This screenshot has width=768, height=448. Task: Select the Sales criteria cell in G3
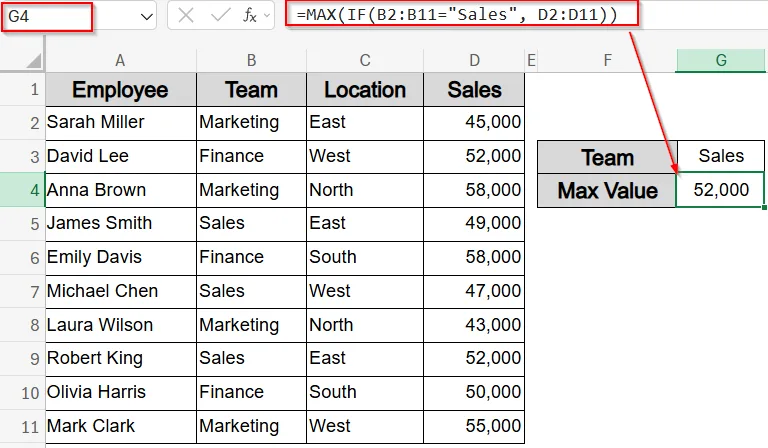[x=721, y=156]
